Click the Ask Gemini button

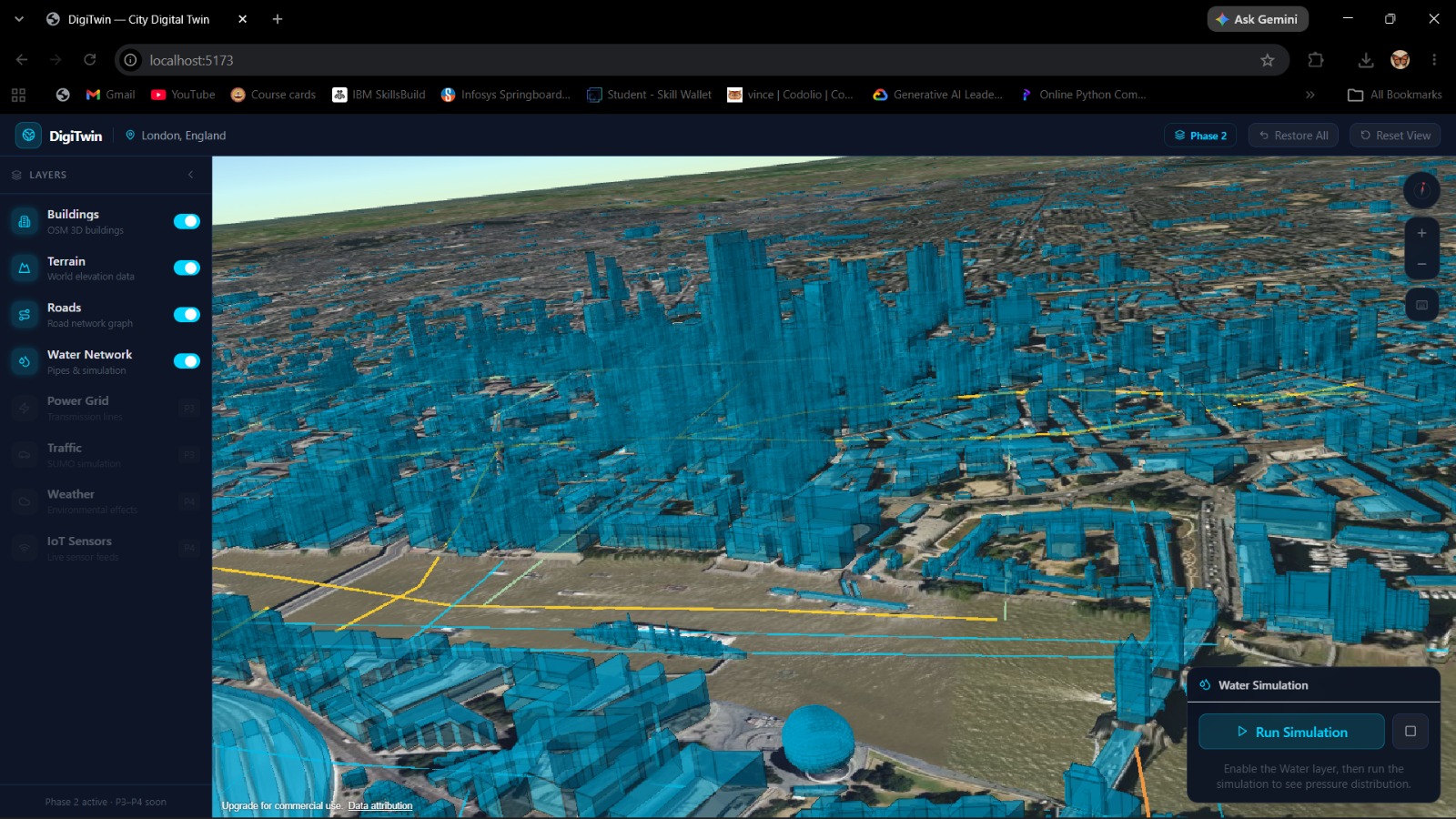click(x=1258, y=19)
